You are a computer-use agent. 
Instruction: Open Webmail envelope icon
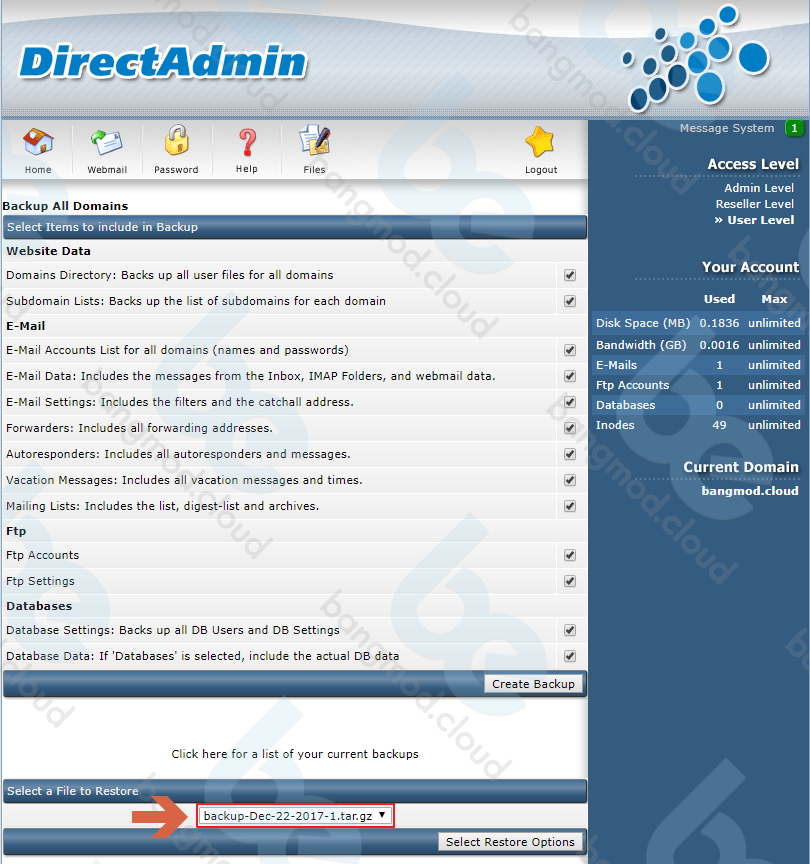click(106, 142)
